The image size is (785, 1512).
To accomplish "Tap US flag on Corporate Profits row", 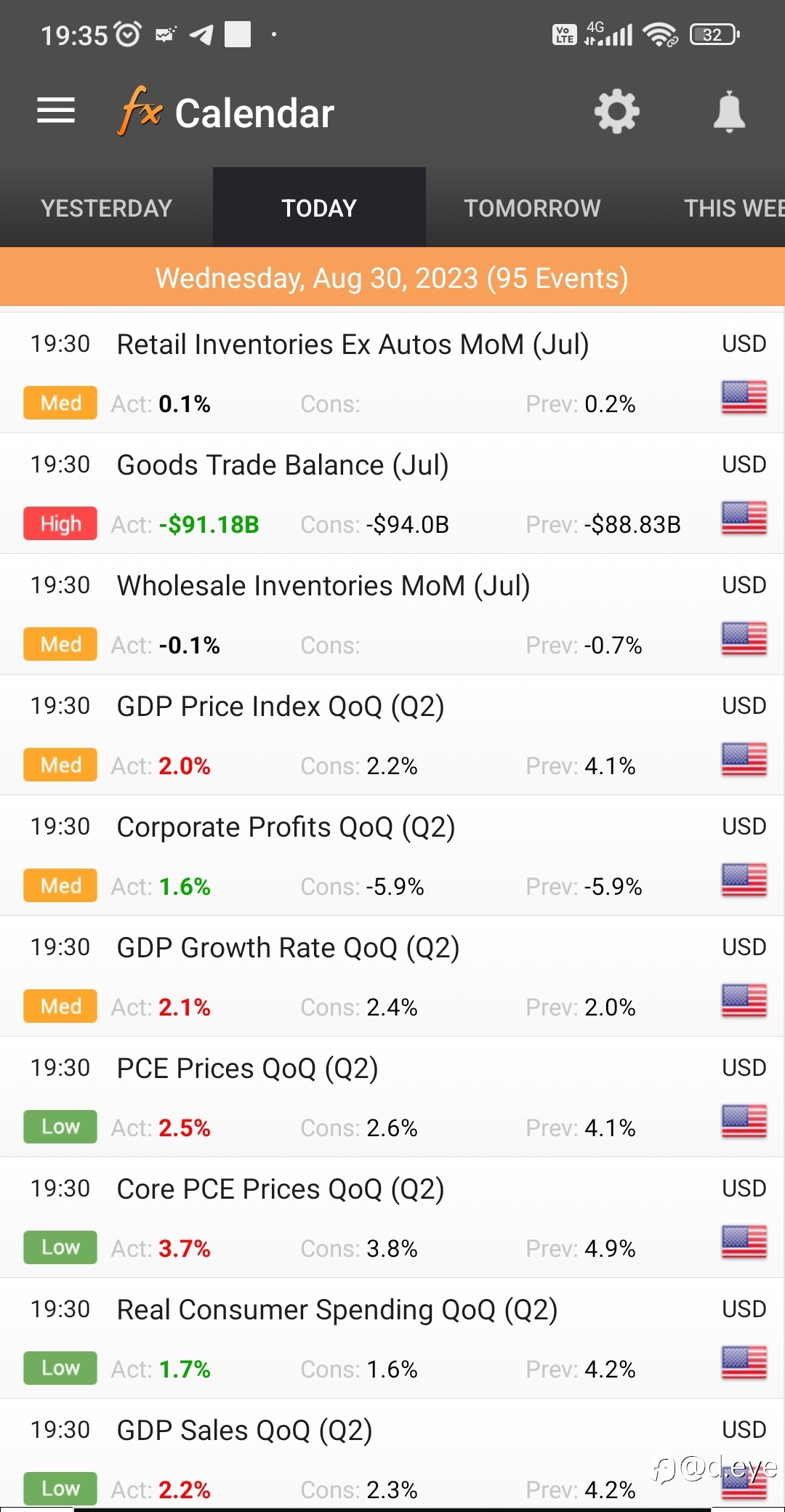I will pos(744,880).
